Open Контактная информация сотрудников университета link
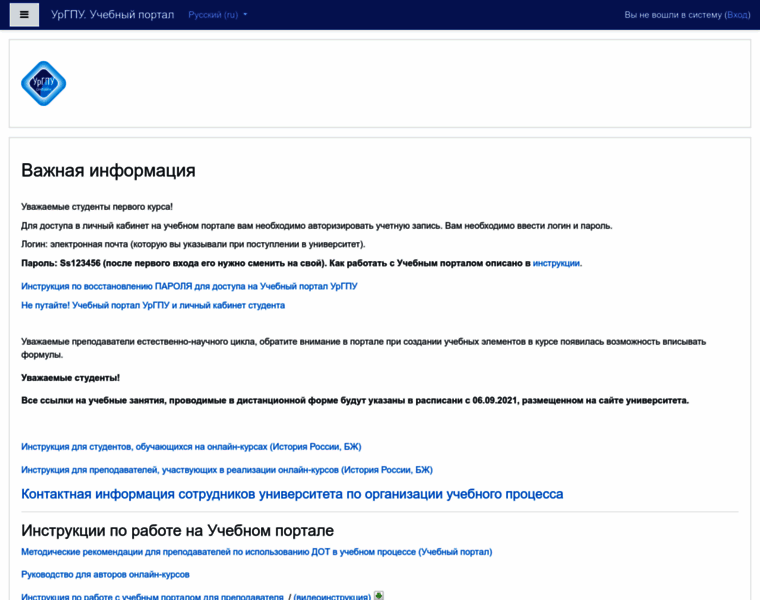This screenshot has height=600, width=760. coord(292,494)
